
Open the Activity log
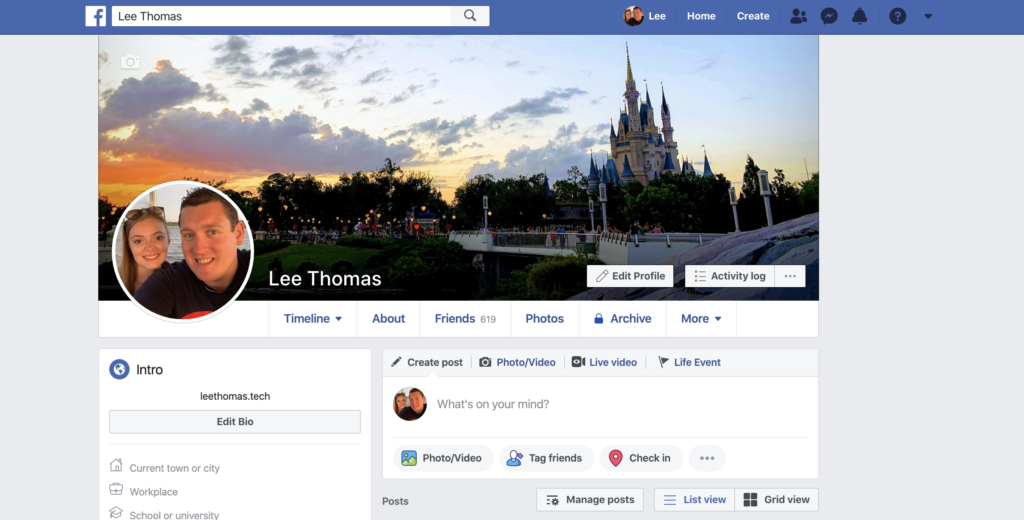coord(729,276)
